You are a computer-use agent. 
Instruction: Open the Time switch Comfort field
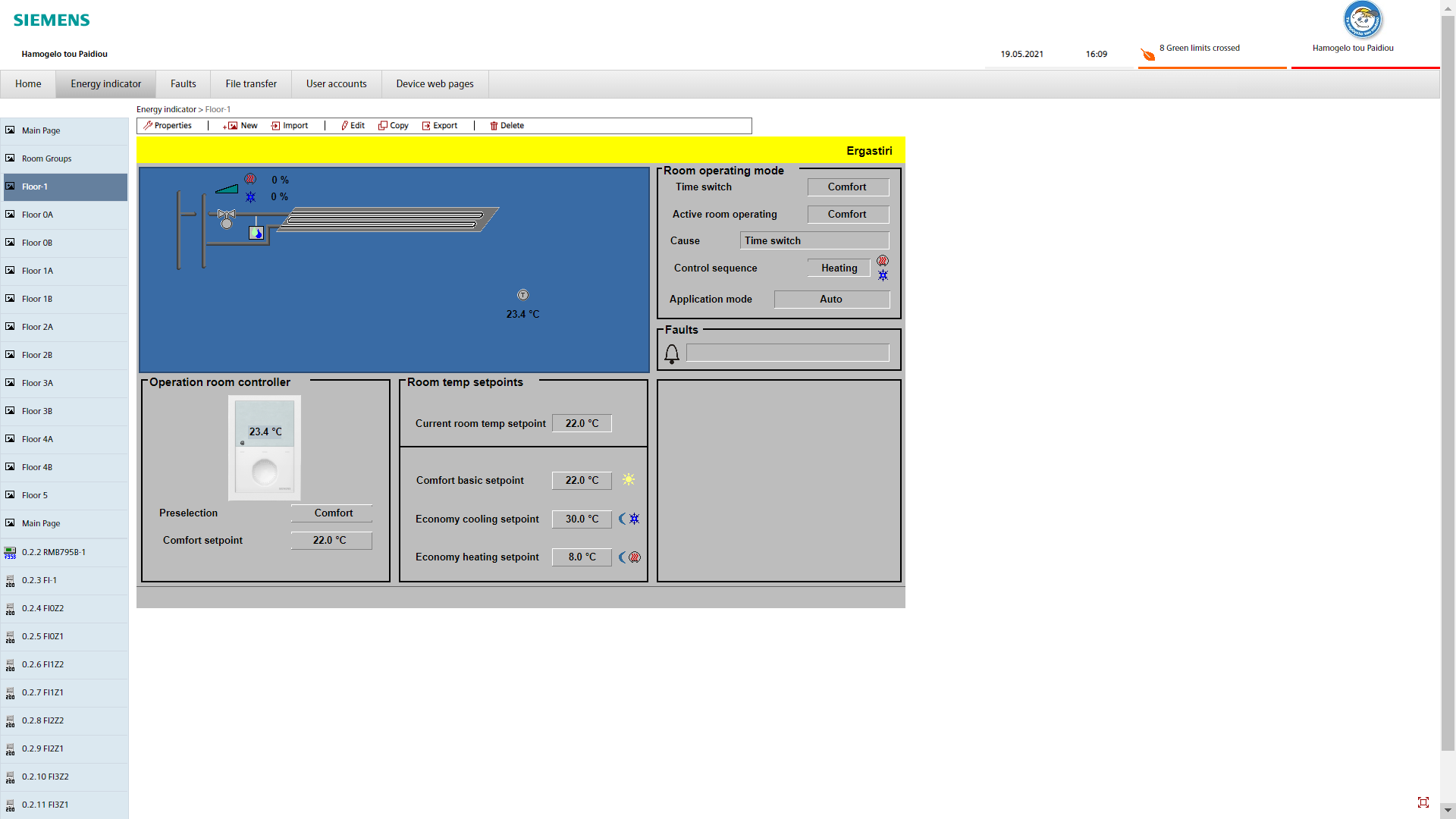coord(847,187)
